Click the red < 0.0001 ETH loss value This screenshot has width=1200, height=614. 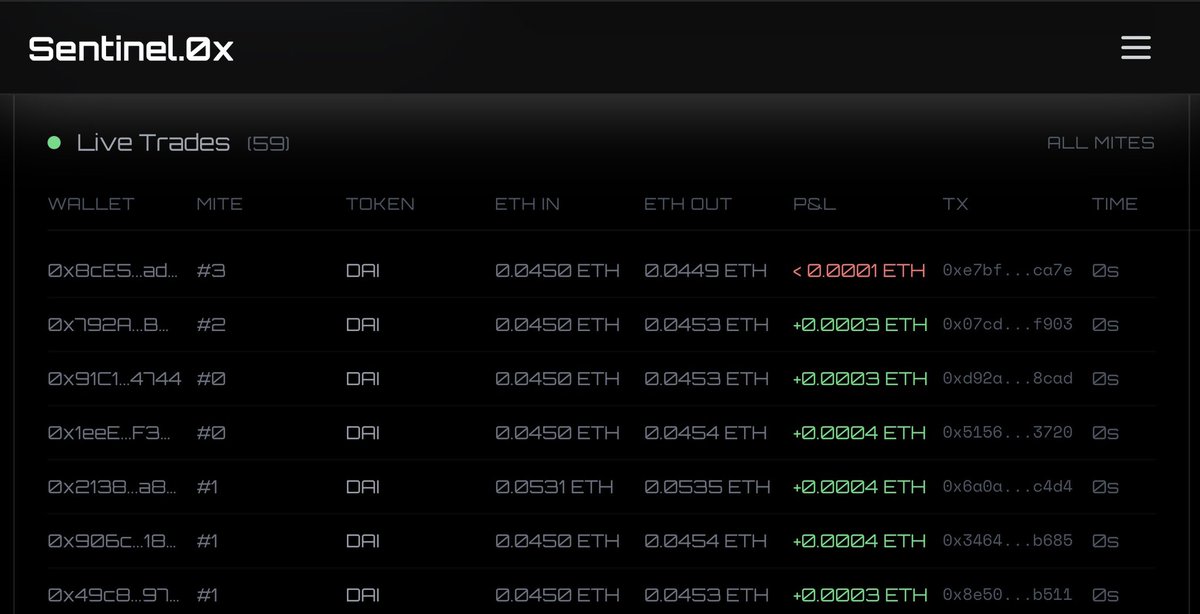859,271
